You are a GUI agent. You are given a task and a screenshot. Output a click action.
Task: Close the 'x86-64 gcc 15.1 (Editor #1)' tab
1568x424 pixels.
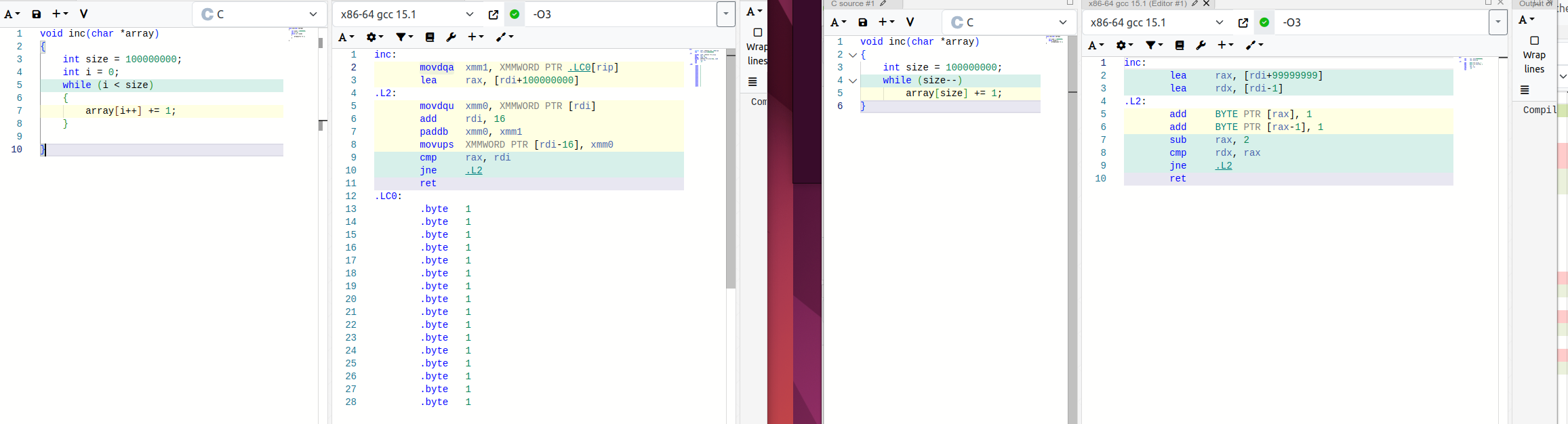(x=1207, y=3)
